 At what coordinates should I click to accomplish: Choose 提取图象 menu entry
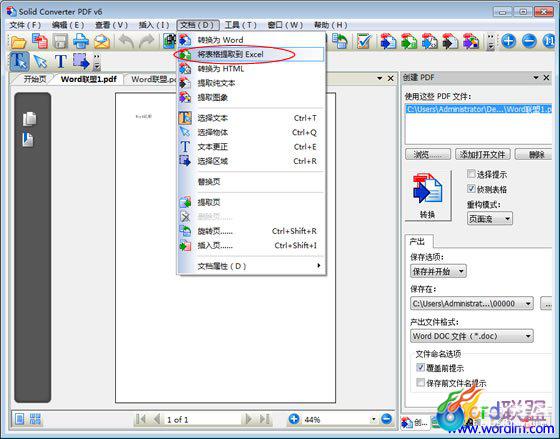pos(251,98)
